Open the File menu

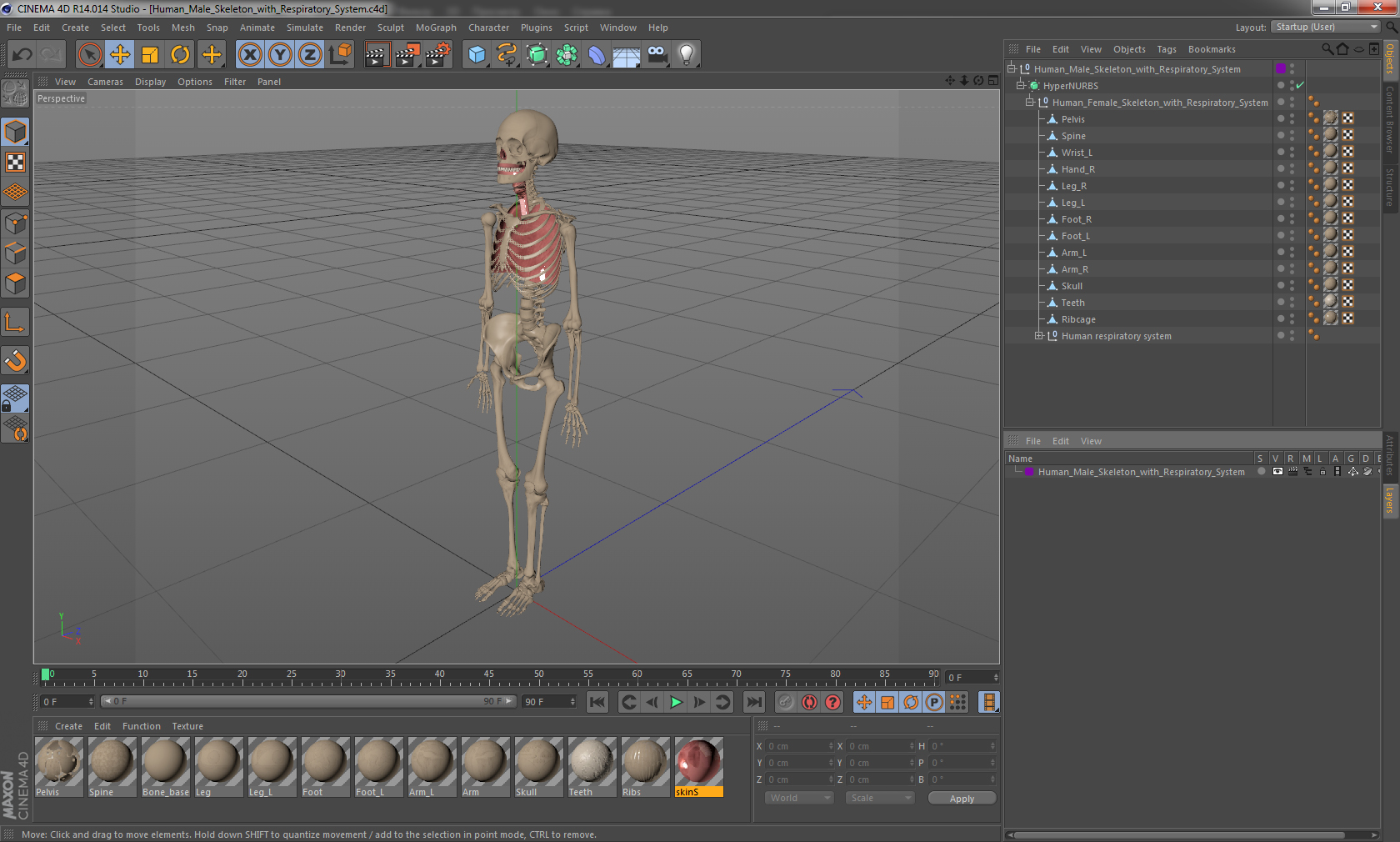pos(14,28)
